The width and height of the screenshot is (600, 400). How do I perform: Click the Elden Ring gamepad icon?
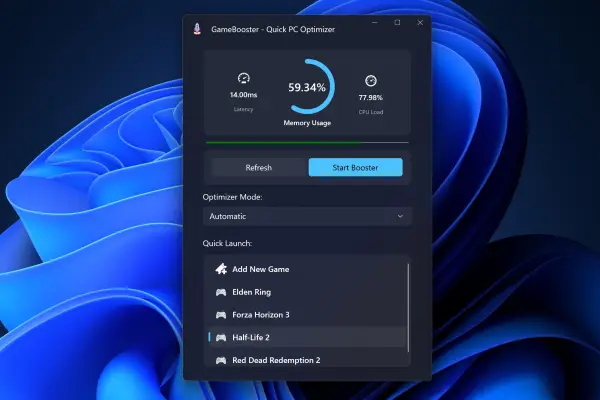point(221,292)
